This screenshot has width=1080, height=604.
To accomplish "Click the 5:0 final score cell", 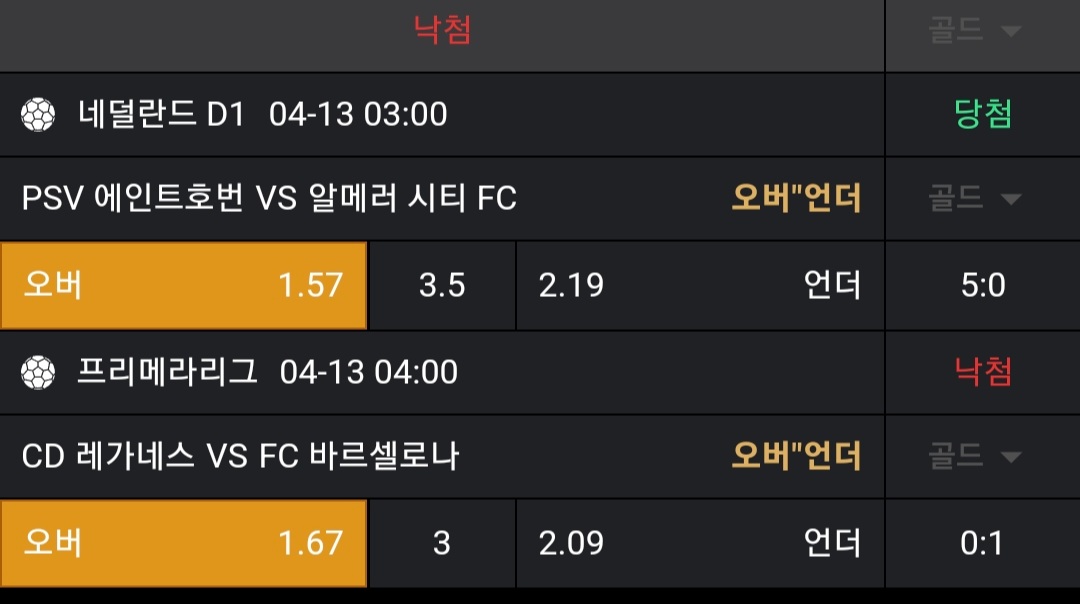I will coord(983,286).
